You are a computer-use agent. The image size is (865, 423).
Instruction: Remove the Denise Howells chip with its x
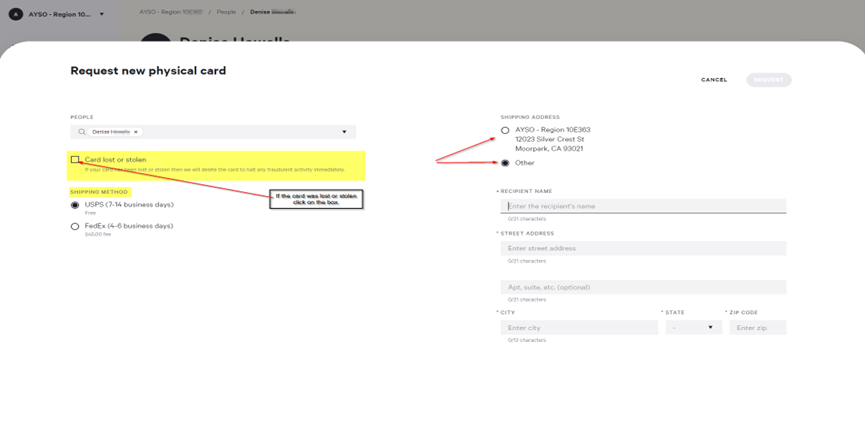(136, 132)
